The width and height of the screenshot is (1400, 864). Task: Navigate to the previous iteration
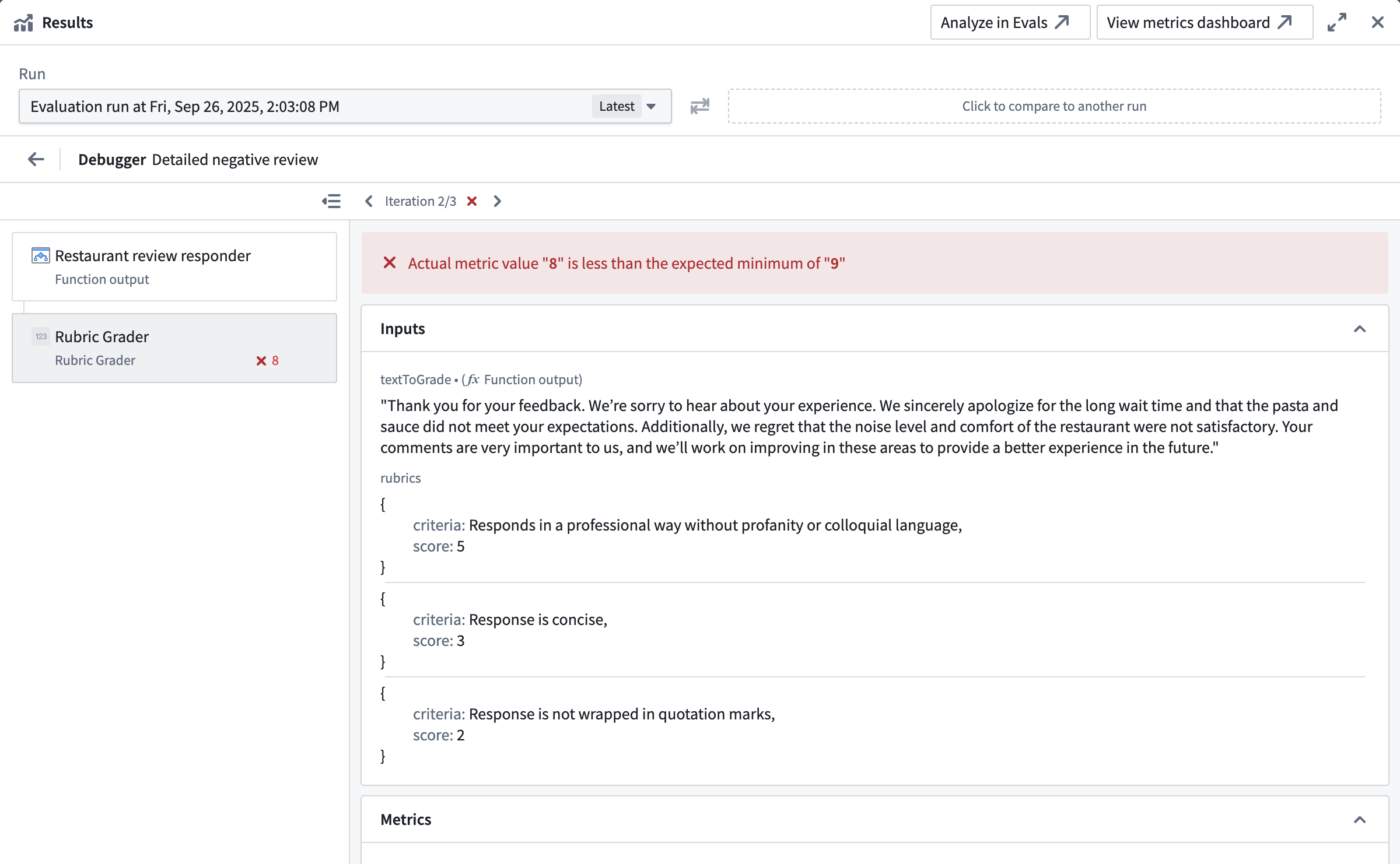click(368, 201)
